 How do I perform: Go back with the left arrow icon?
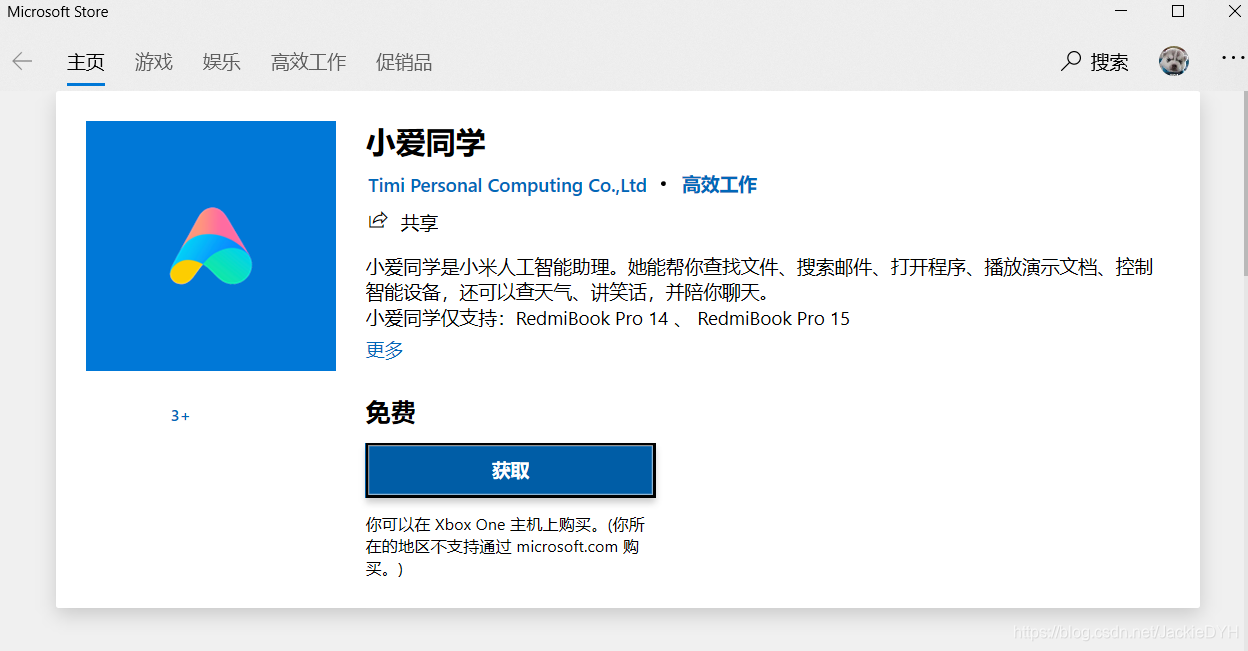pyautogui.click(x=22, y=62)
